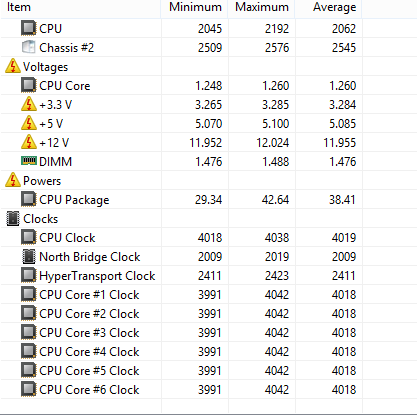Click the CPU Package chip icon

tap(29, 199)
